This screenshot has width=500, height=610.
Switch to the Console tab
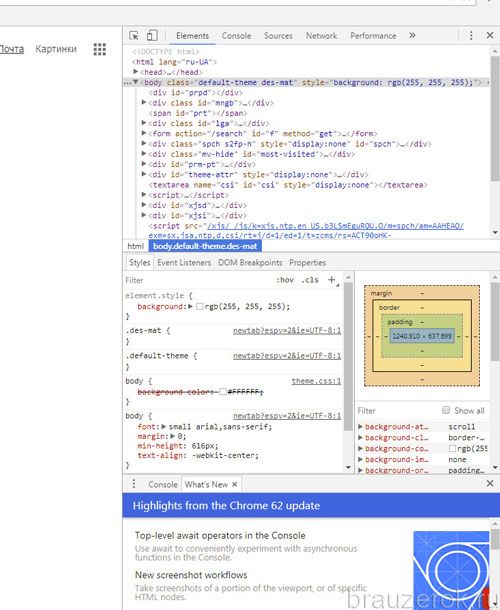point(236,36)
